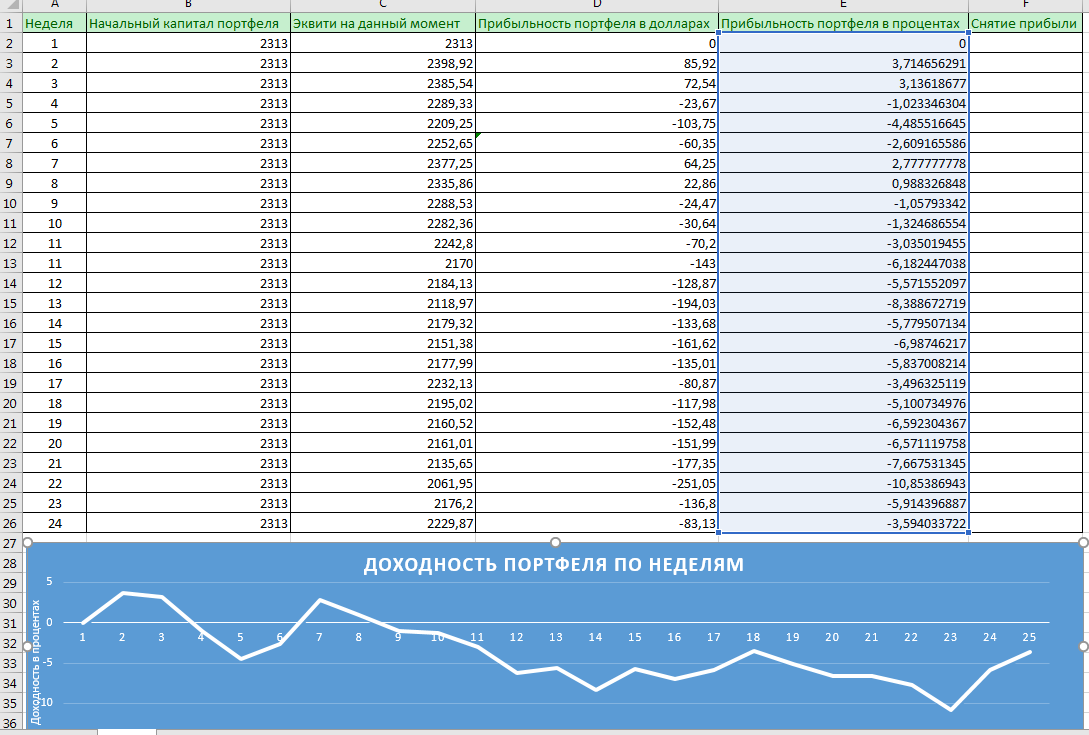The image size is (1089, 735).
Task: Select the cell with value -251,05
Action: (596, 483)
